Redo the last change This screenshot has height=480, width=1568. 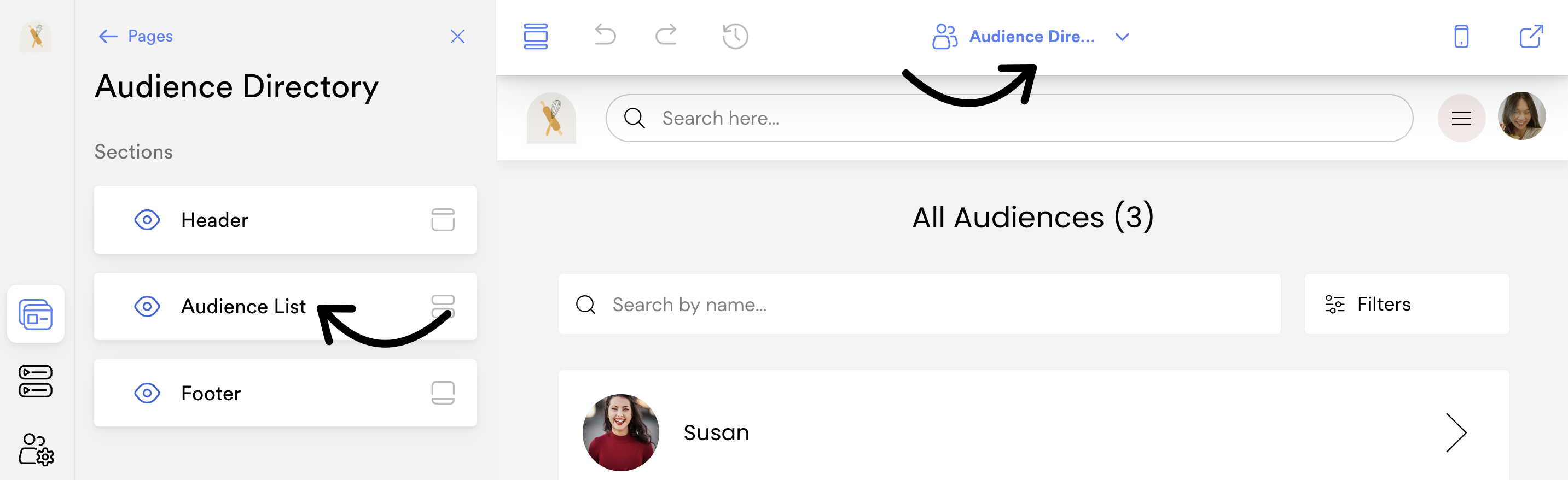click(666, 36)
